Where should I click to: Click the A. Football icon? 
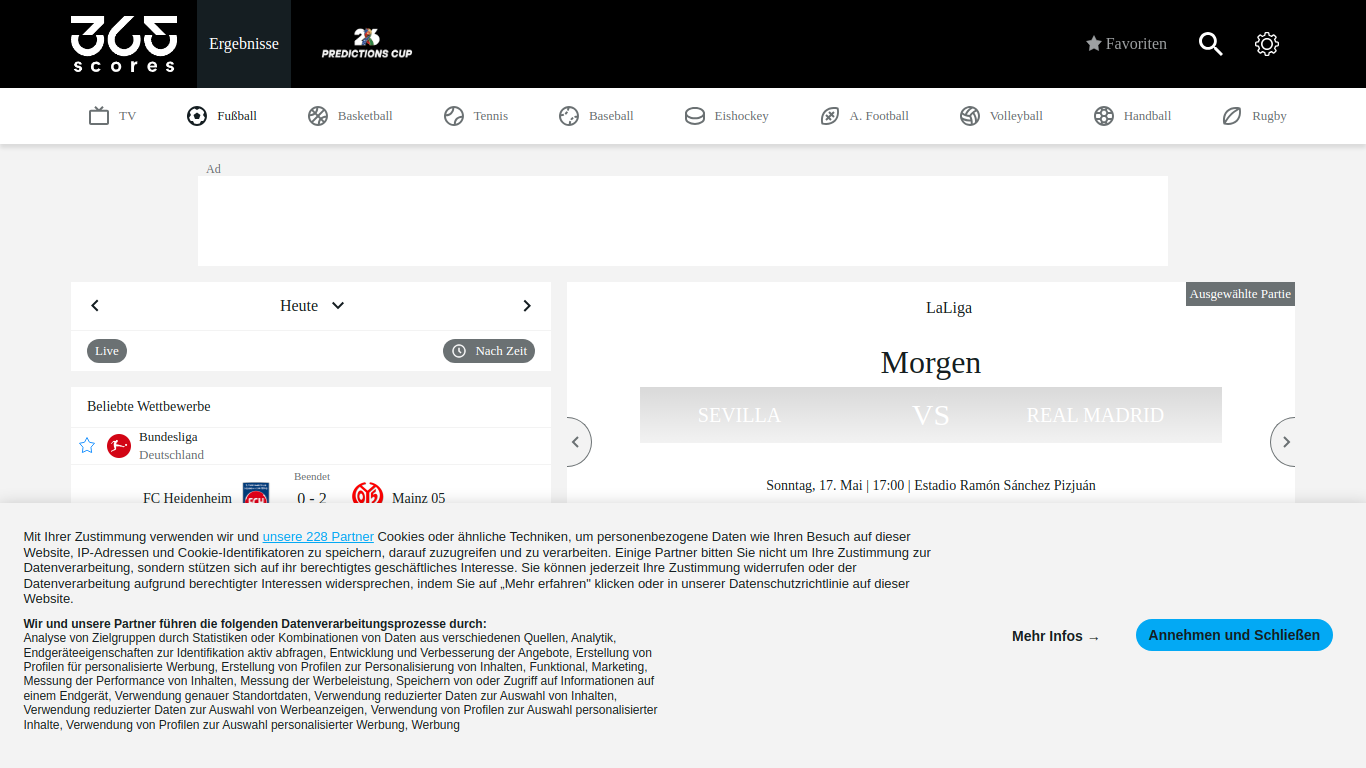[830, 116]
